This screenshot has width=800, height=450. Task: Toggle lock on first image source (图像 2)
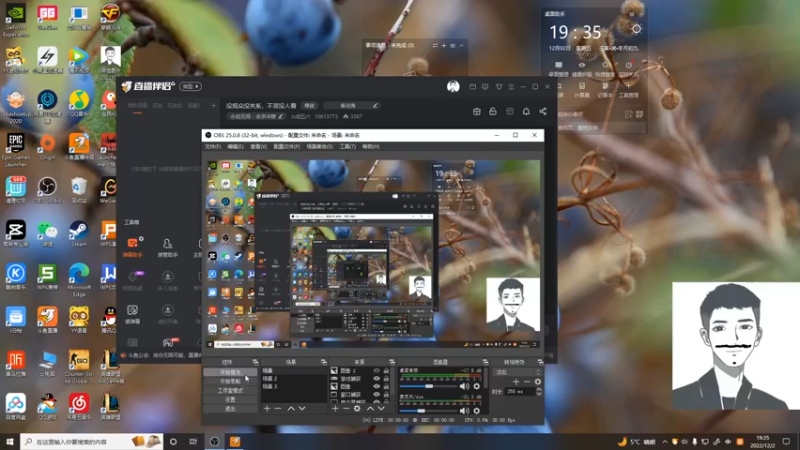click(386, 371)
